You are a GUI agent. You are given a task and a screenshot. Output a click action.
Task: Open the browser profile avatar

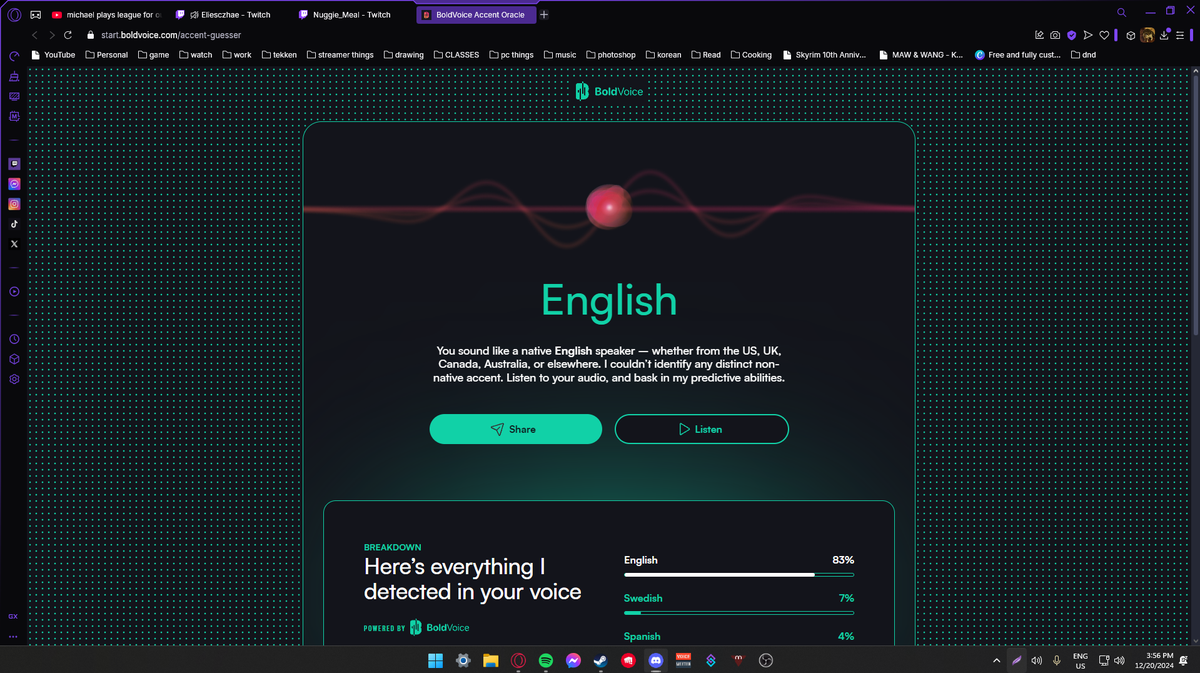(1148, 35)
